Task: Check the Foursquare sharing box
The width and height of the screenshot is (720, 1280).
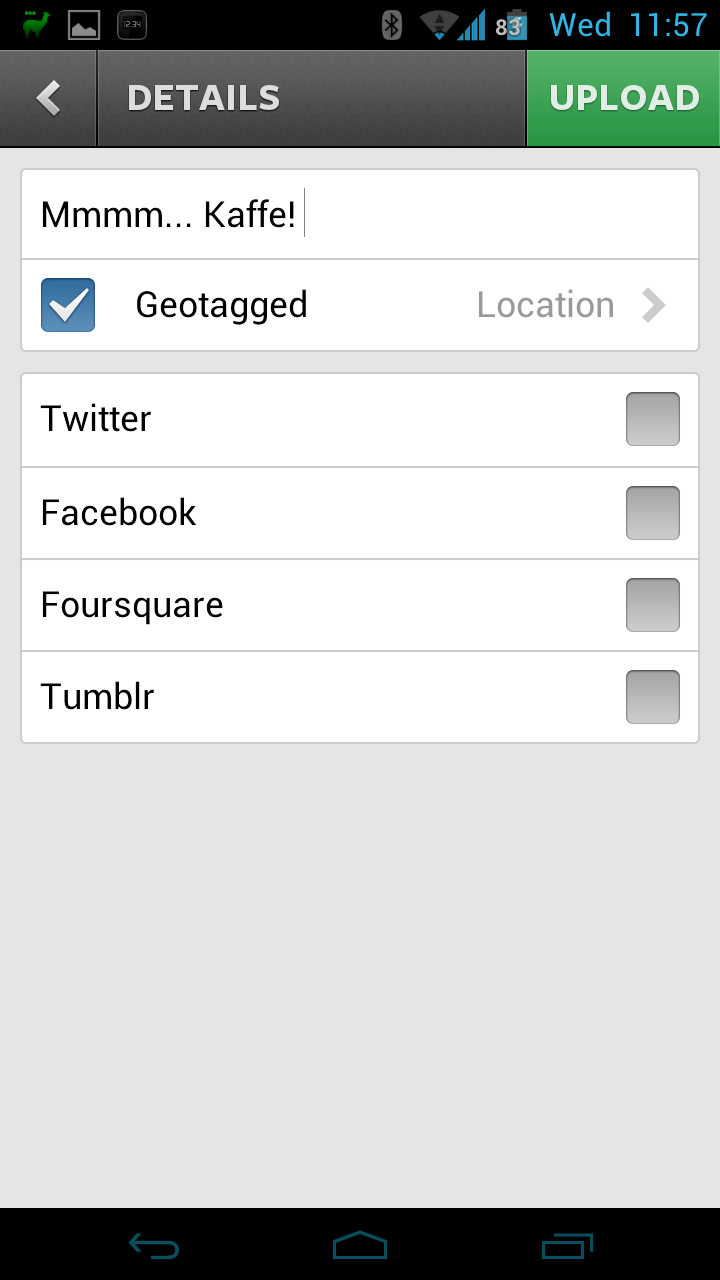Action: pos(652,605)
